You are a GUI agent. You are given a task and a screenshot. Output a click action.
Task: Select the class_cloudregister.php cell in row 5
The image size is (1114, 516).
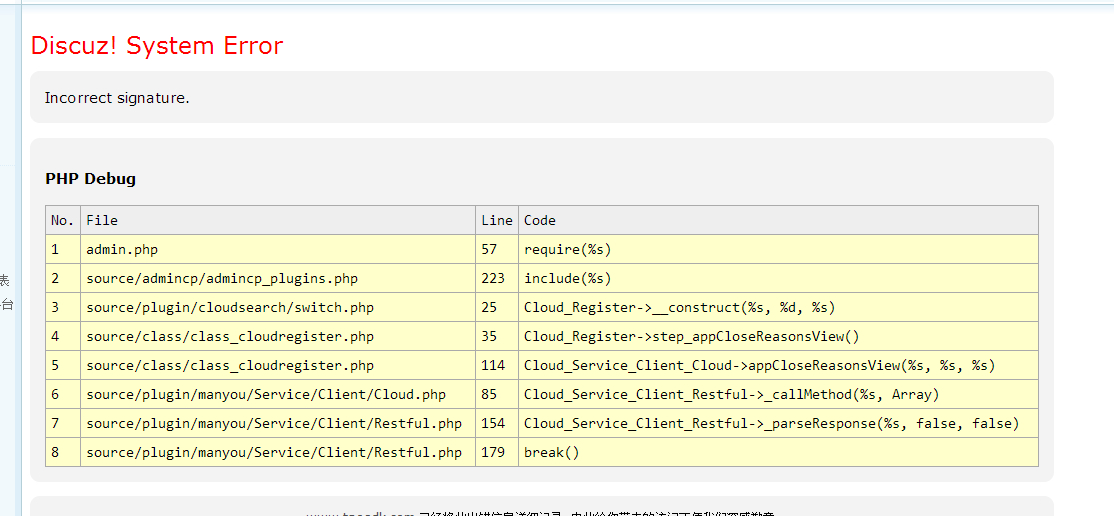278,365
